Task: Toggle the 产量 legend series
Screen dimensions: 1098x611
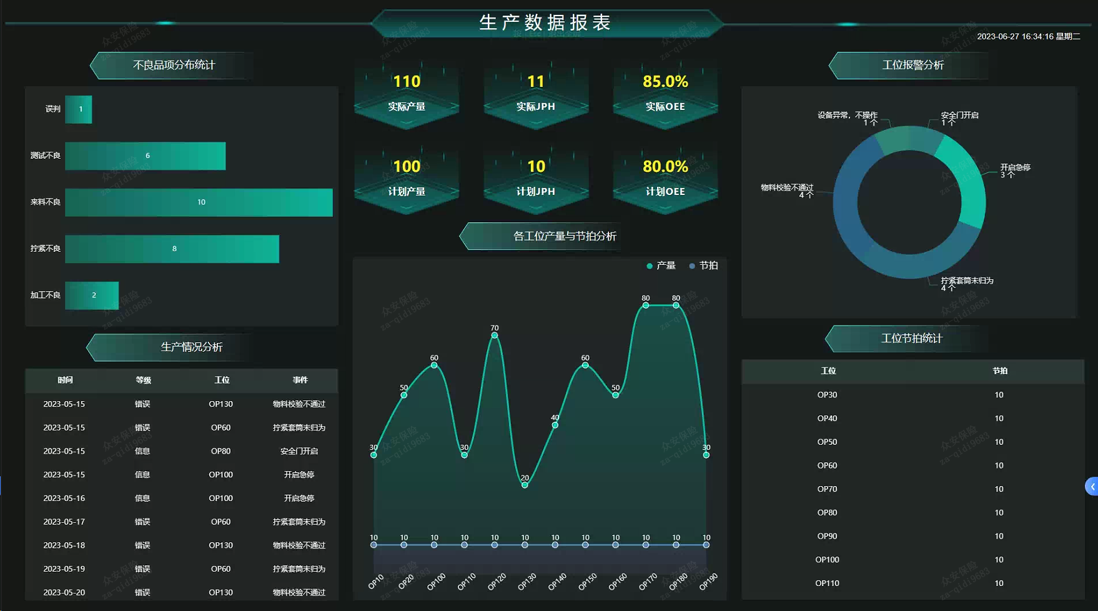Action: [x=660, y=266]
